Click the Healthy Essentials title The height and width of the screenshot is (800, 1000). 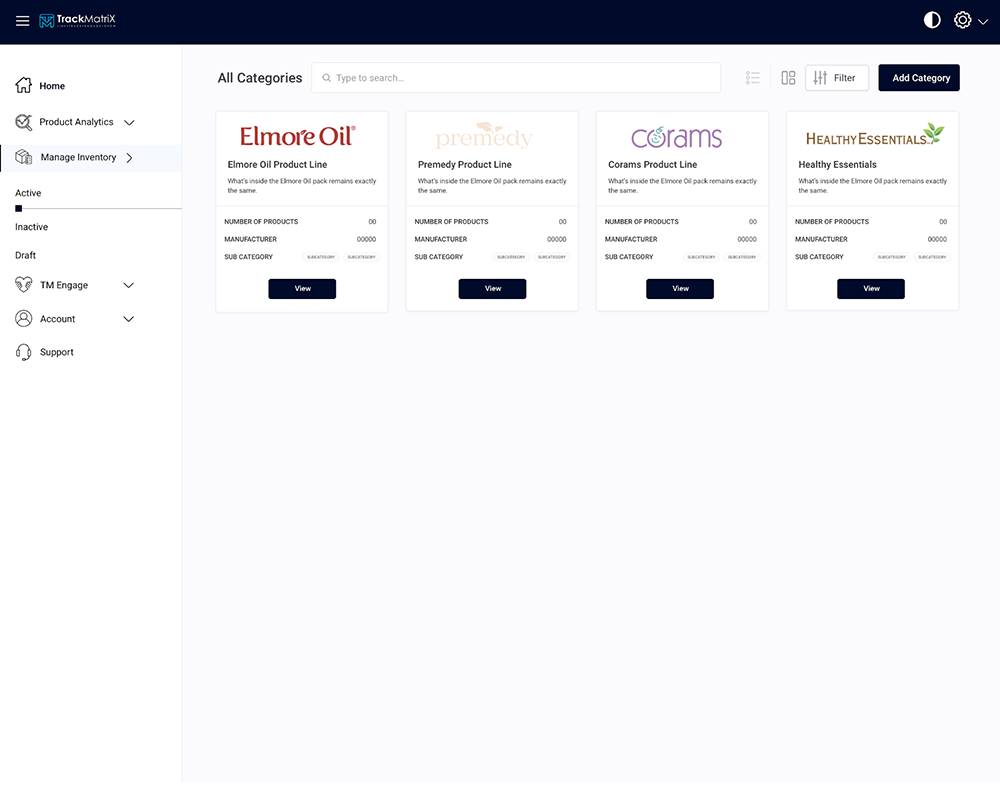pos(837,165)
